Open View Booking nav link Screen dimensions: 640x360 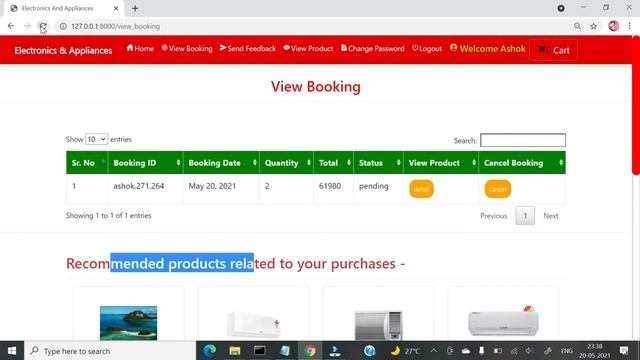pyautogui.click(x=187, y=48)
